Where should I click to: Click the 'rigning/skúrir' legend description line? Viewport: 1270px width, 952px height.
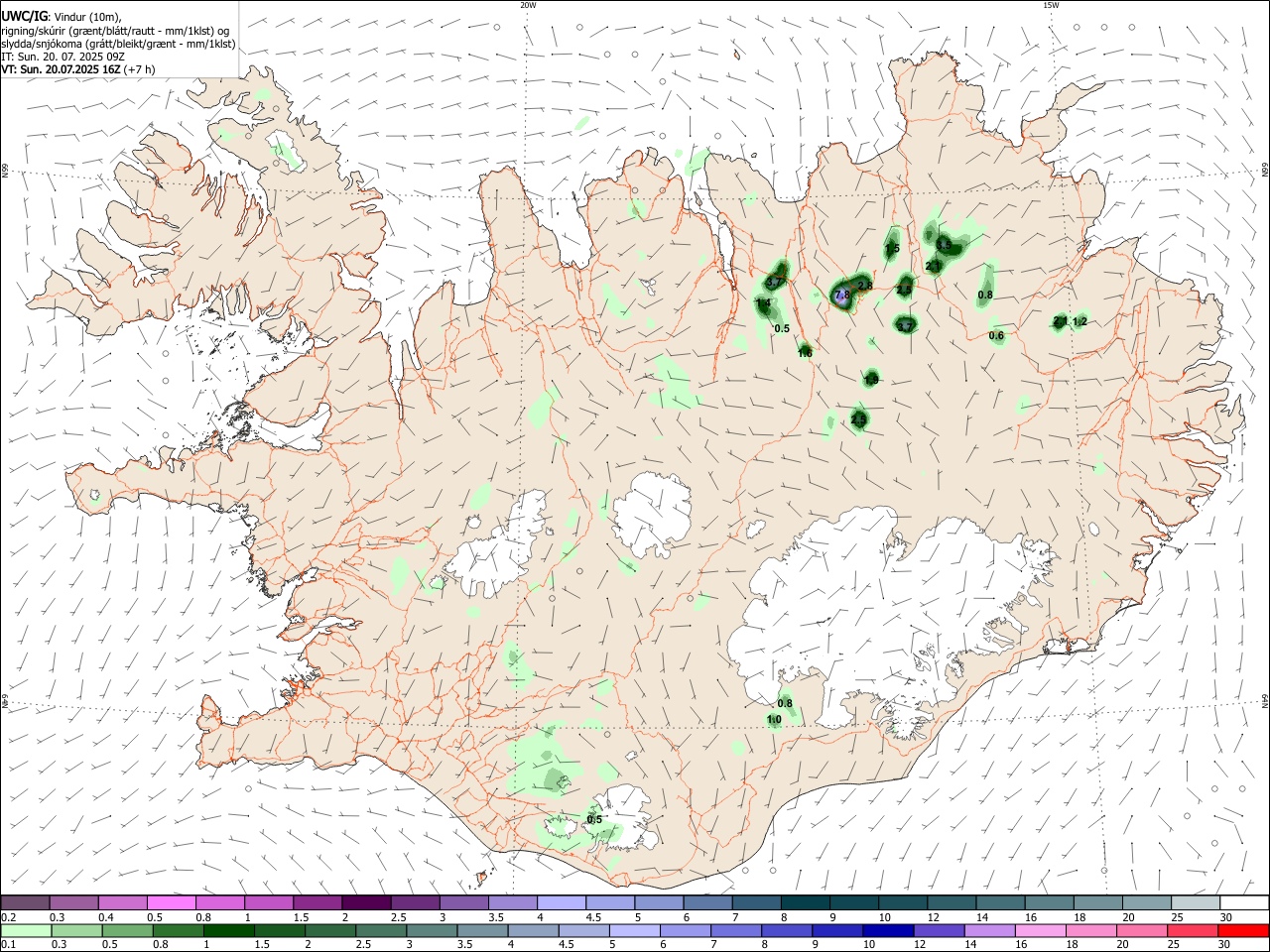115,31
